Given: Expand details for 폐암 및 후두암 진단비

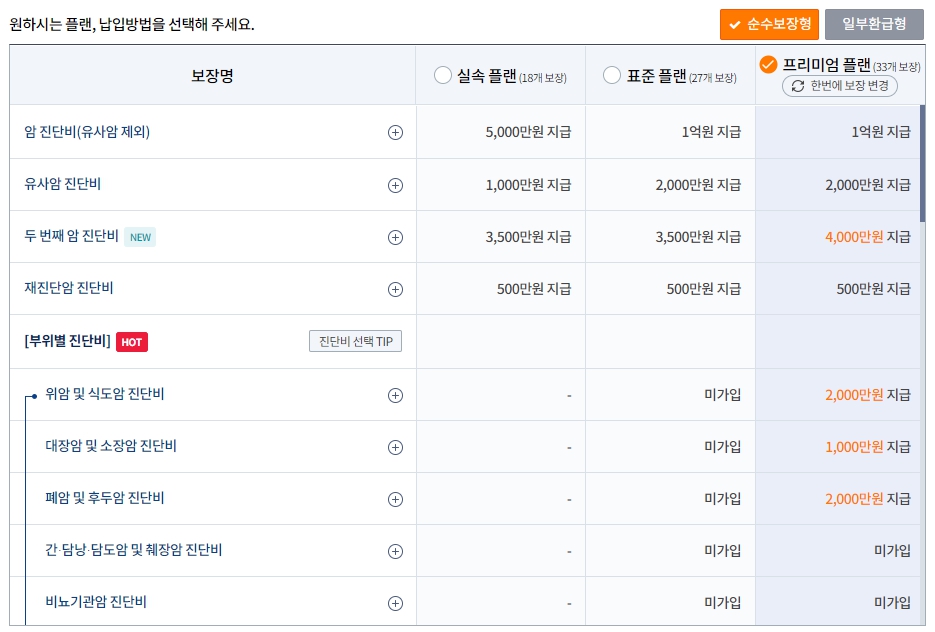Looking at the screenshot, I should point(395,499).
